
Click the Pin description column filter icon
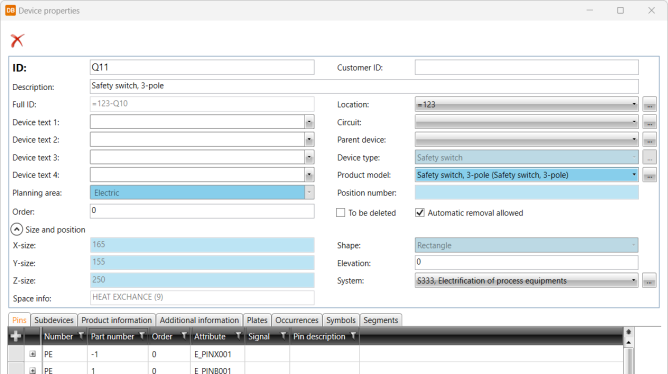(x=353, y=336)
